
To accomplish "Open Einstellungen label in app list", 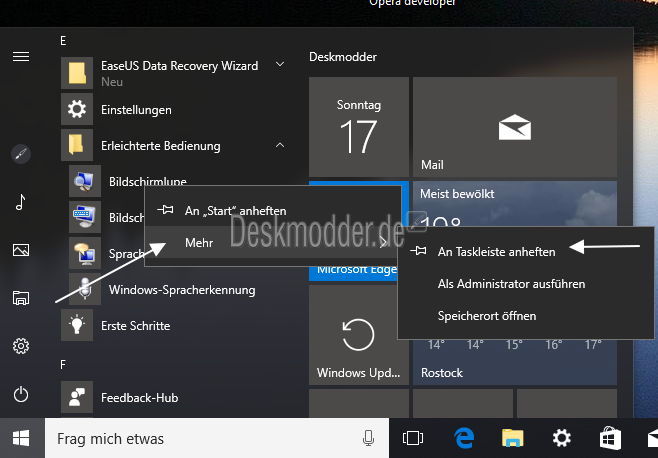I will pos(136,110).
